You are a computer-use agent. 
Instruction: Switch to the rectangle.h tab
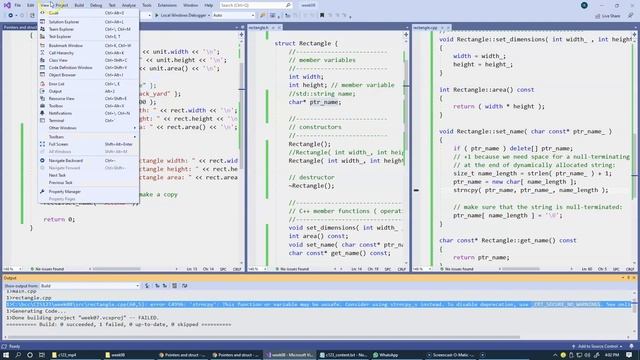click(258, 27)
